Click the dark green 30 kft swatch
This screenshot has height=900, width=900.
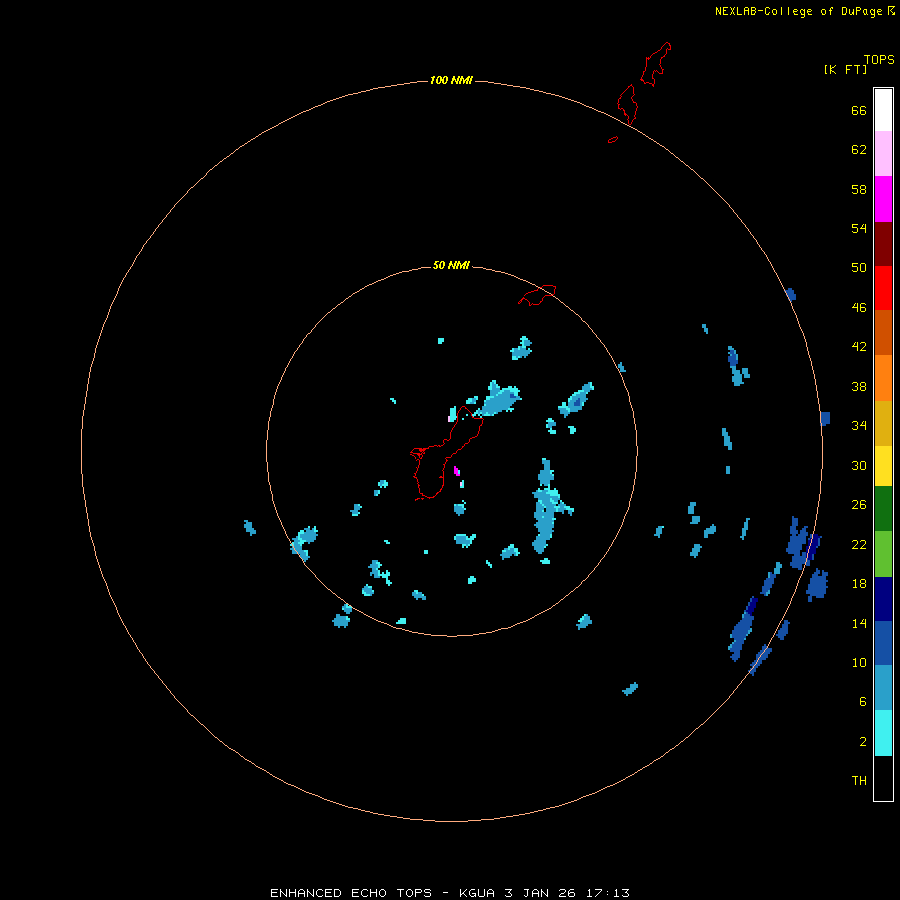coord(883,509)
